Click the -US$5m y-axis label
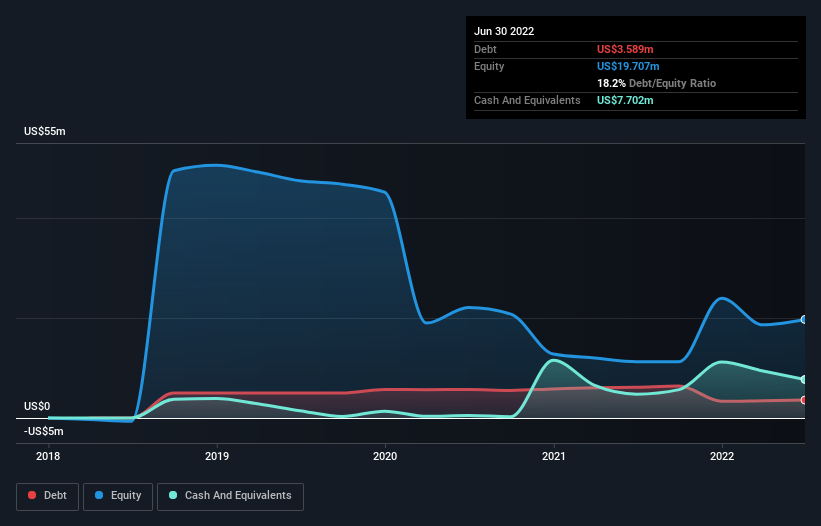The height and width of the screenshot is (526, 821). tap(43, 431)
